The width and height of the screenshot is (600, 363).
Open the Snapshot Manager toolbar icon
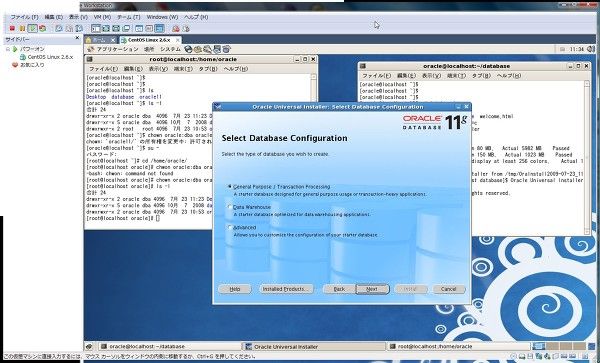tap(79, 28)
